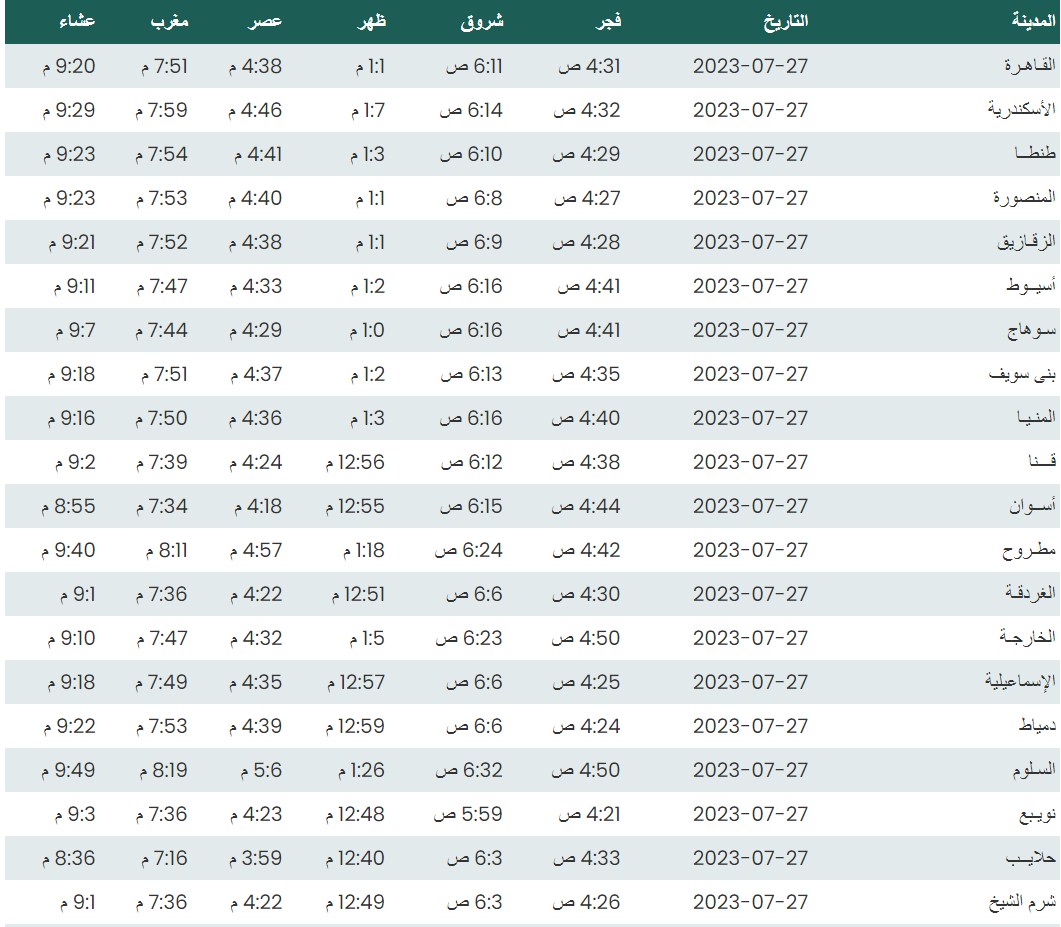The image size is (1061, 927).
Task: Select the Isha time 9:49 for السلوم
Action: pyautogui.click(x=69, y=770)
